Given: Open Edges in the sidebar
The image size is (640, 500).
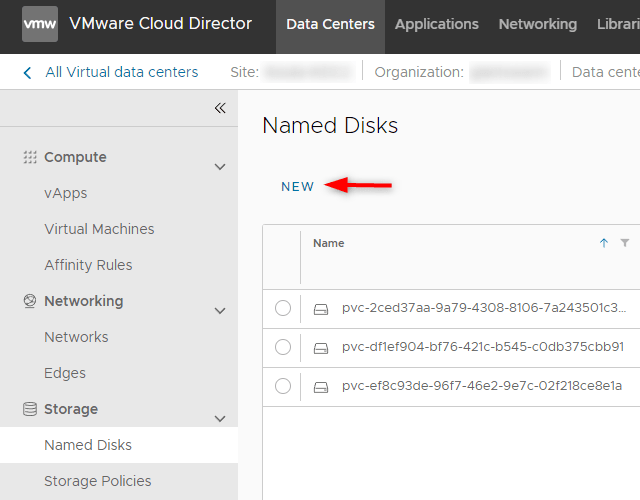Looking at the screenshot, I should pos(65,373).
